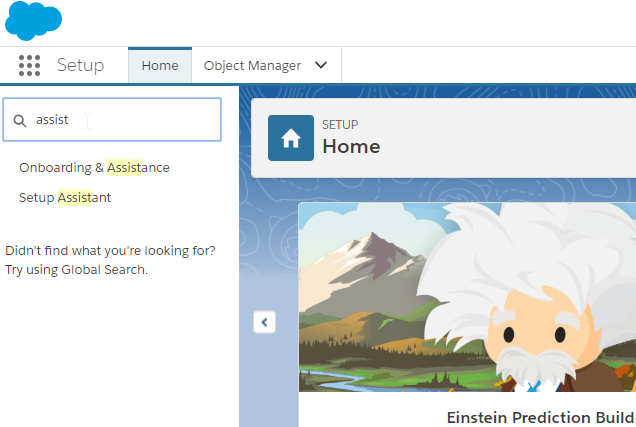Click the Einstein Prediction Builder heading
This screenshot has height=427, width=636.
[x=541, y=418]
